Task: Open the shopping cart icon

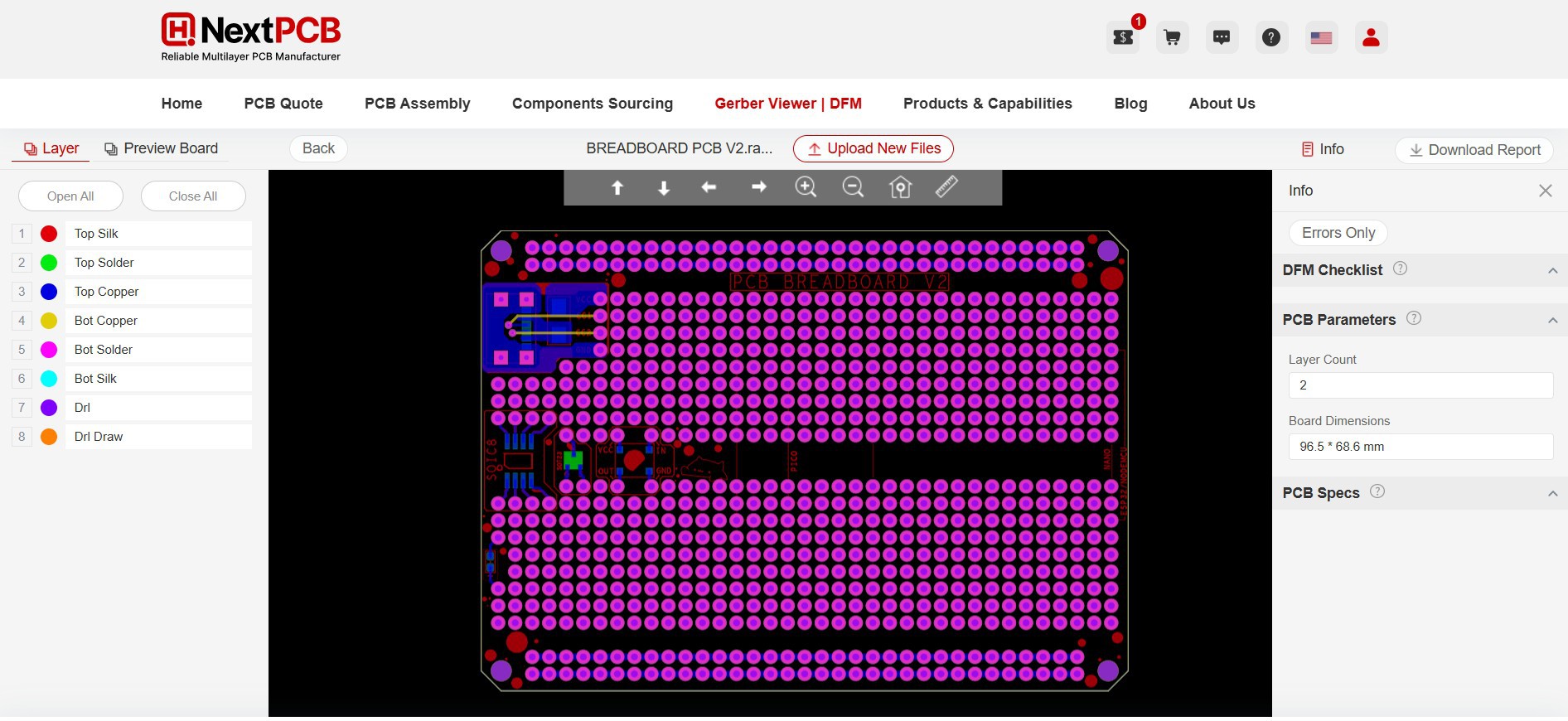Action: click(x=1172, y=37)
